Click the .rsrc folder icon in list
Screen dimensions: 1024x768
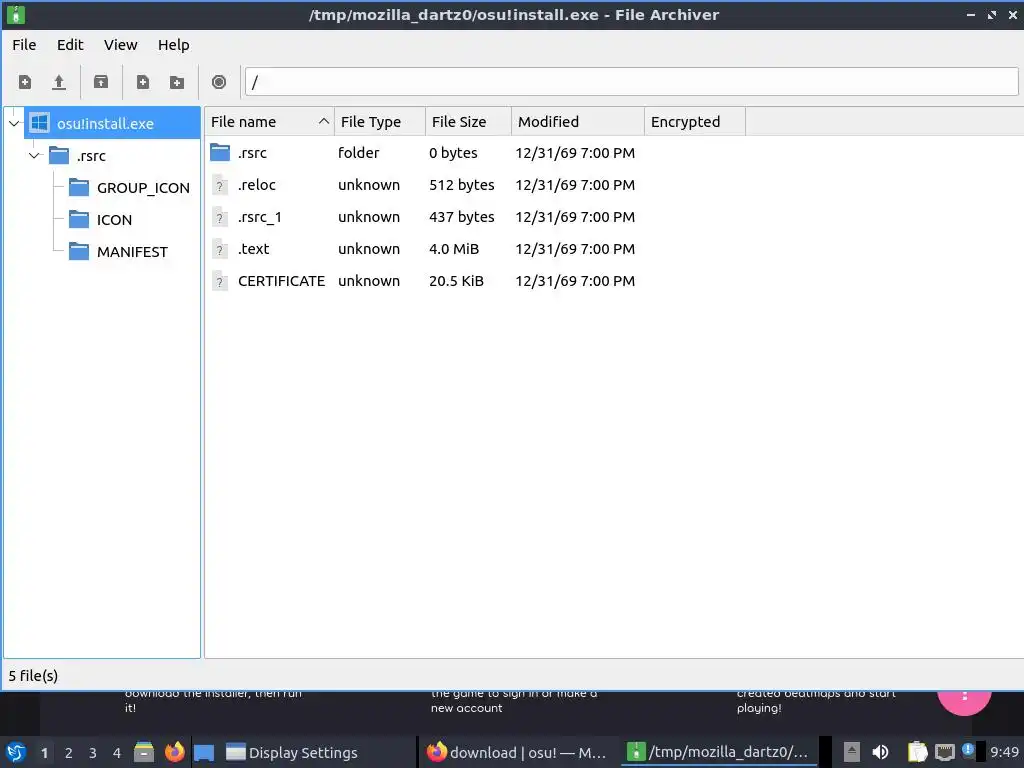coord(220,153)
